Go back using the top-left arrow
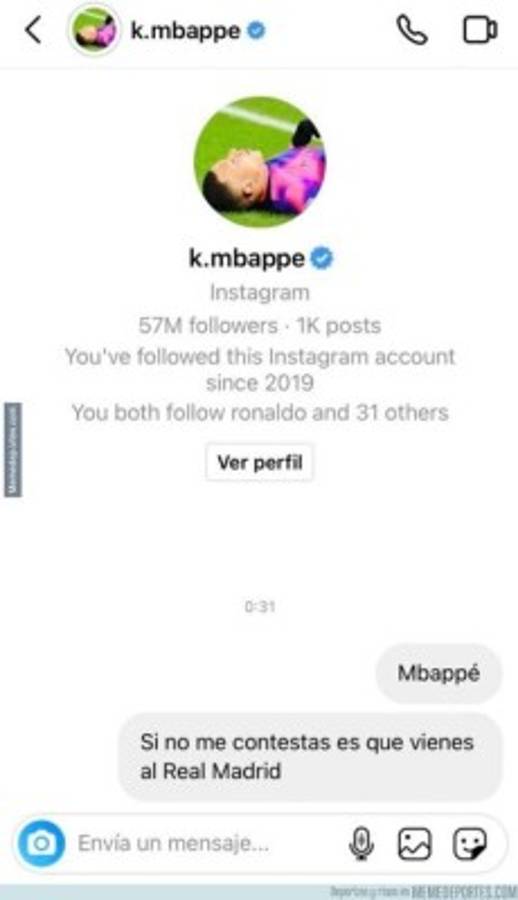Image resolution: width=518 pixels, height=900 pixels. pos(33,30)
